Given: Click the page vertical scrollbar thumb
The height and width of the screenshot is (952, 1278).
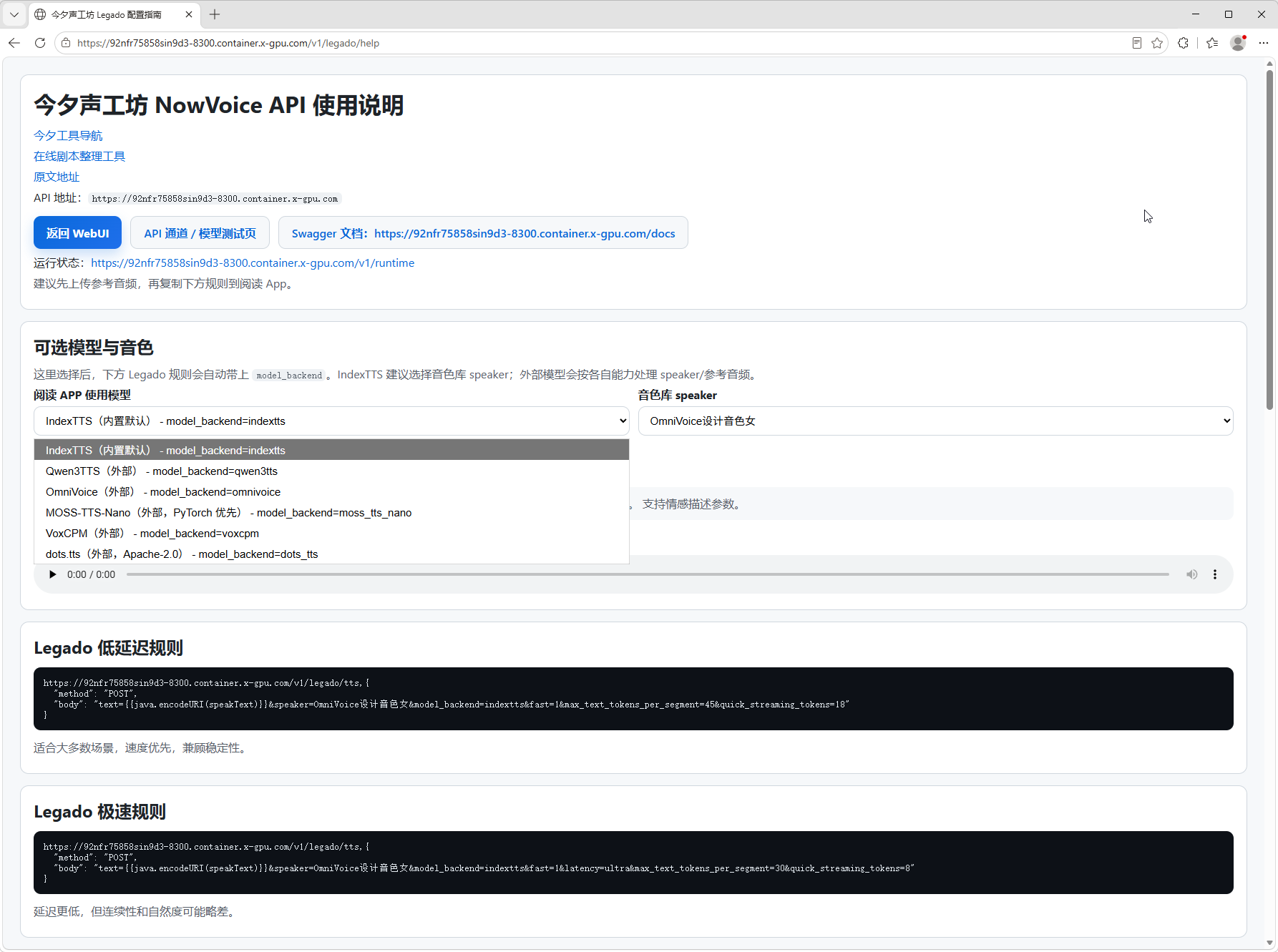Looking at the screenshot, I should click(1270, 240).
